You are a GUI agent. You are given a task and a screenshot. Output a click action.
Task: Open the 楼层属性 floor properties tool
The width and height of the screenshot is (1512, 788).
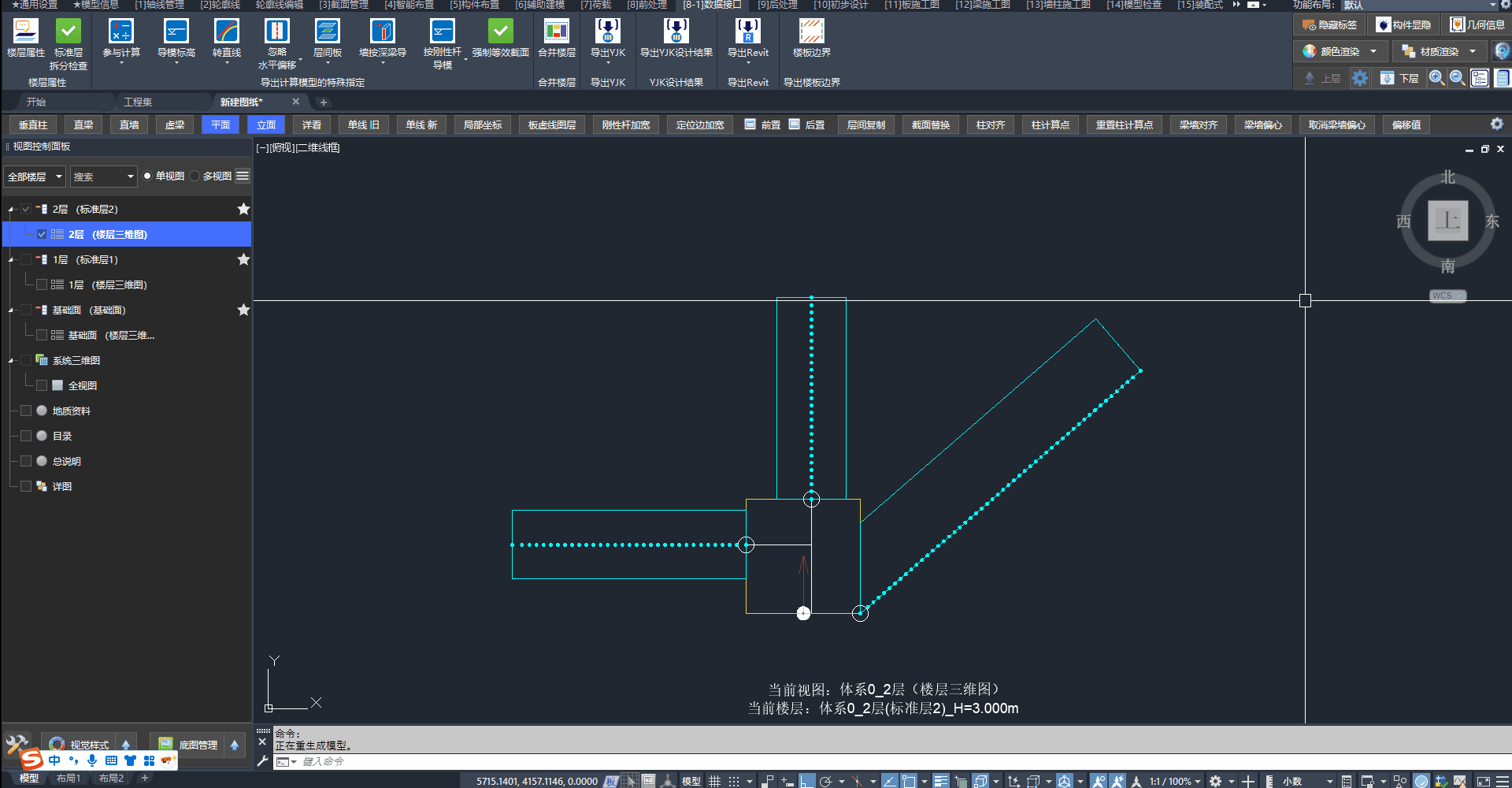tap(25, 32)
